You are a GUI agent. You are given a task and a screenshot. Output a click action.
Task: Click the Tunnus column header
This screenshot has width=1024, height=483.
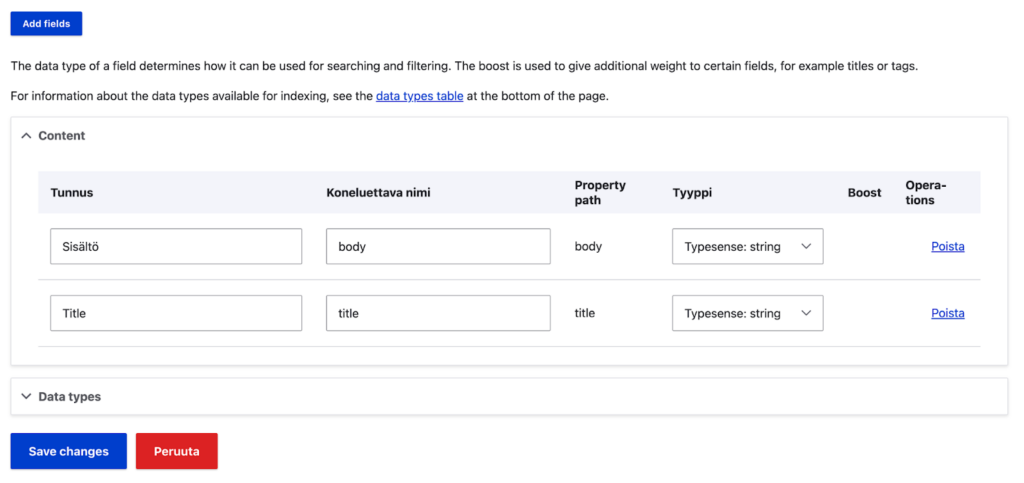[72, 193]
